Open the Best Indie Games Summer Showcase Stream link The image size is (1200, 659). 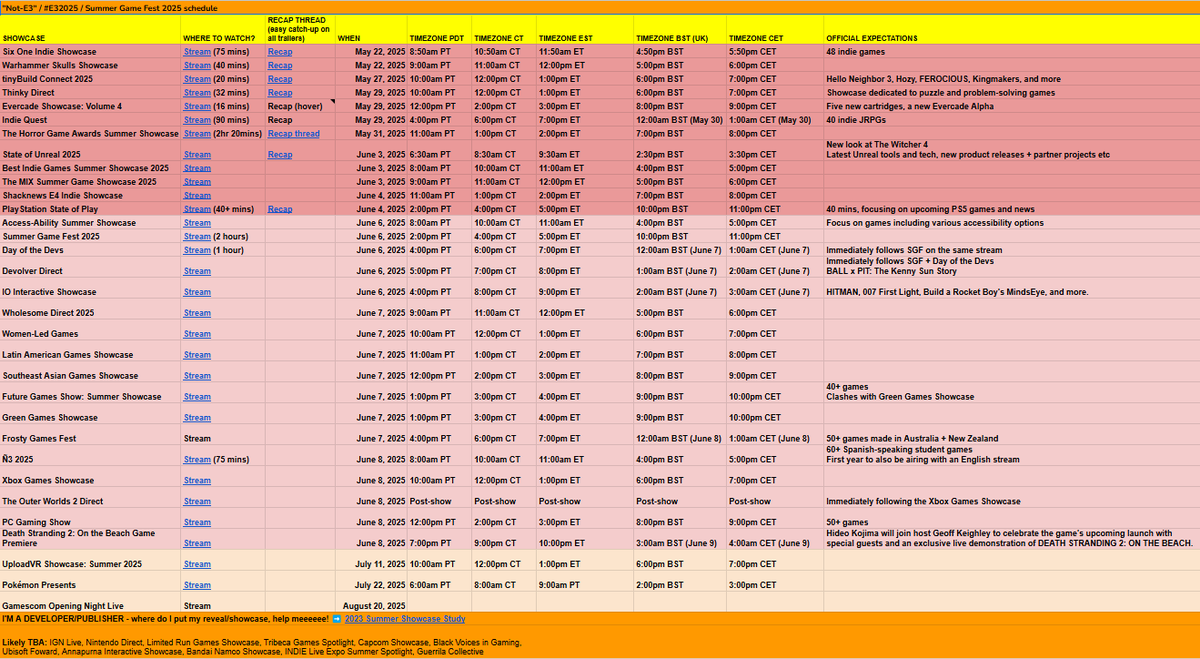tap(197, 168)
